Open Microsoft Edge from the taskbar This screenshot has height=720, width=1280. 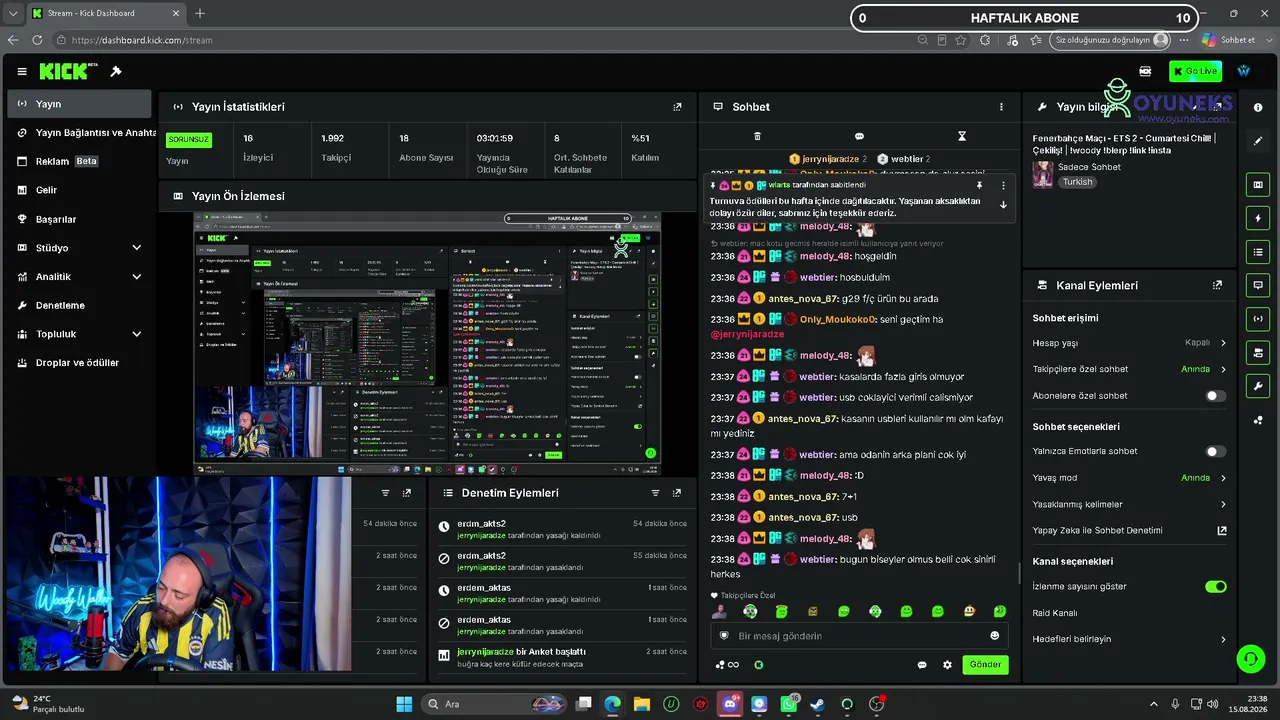point(613,704)
